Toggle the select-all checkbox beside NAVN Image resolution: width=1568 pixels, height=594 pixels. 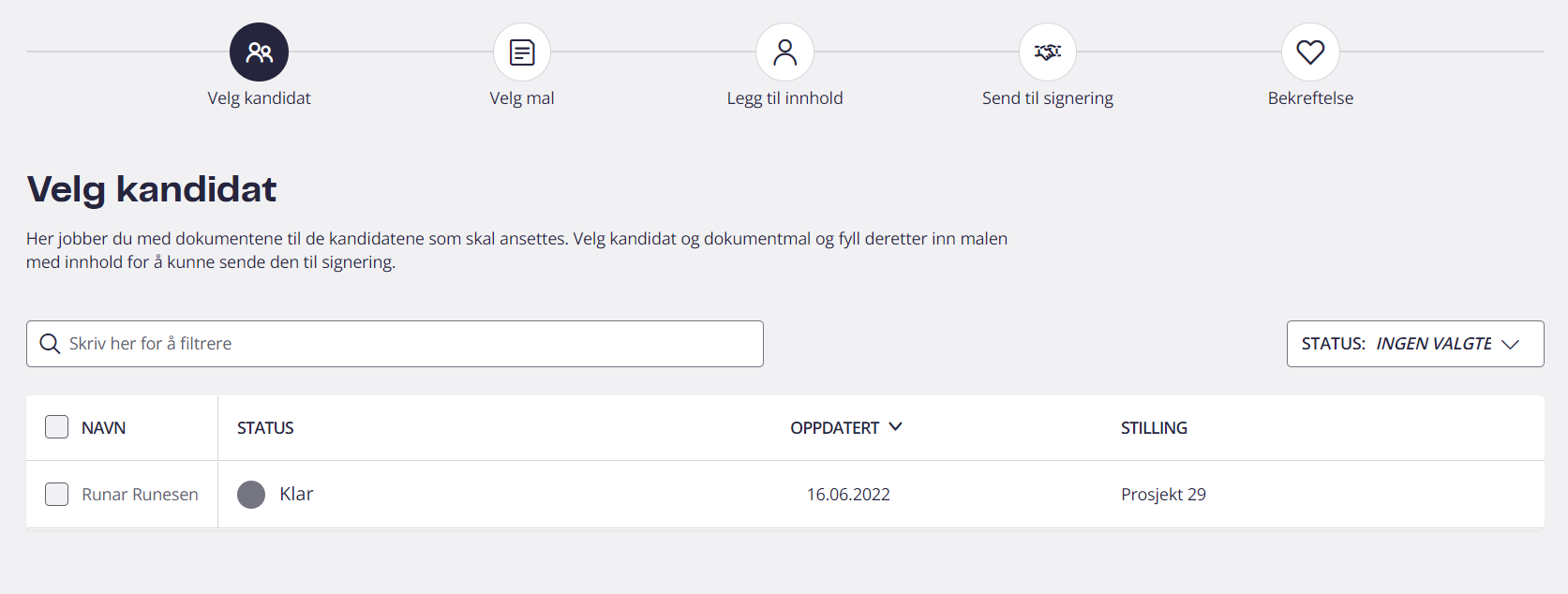[57, 427]
